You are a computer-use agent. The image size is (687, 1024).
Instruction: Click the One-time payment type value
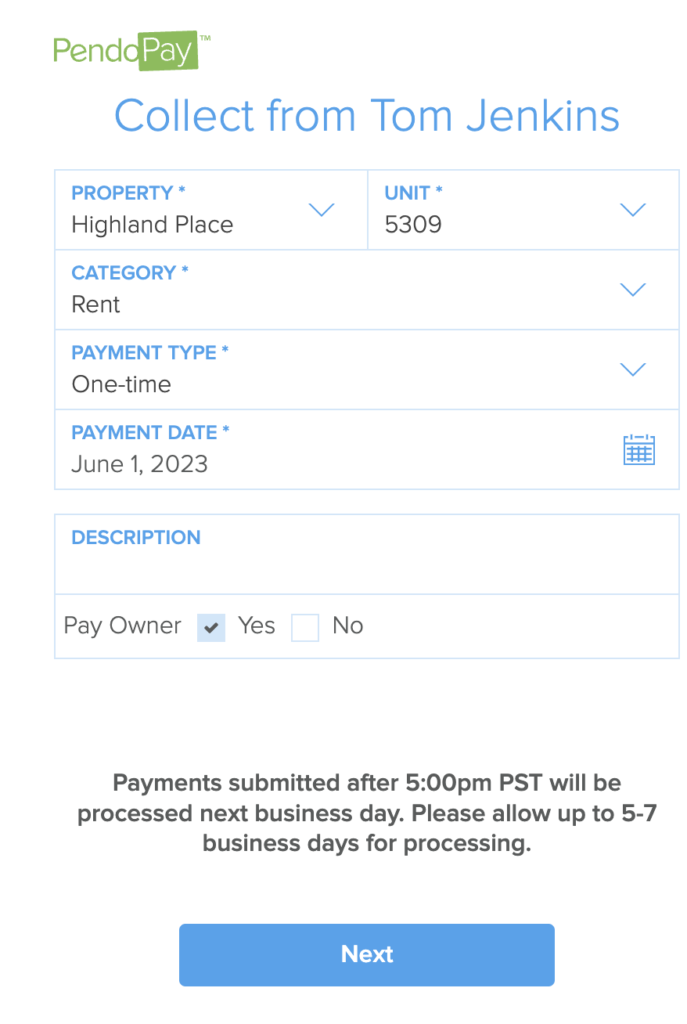tap(121, 384)
